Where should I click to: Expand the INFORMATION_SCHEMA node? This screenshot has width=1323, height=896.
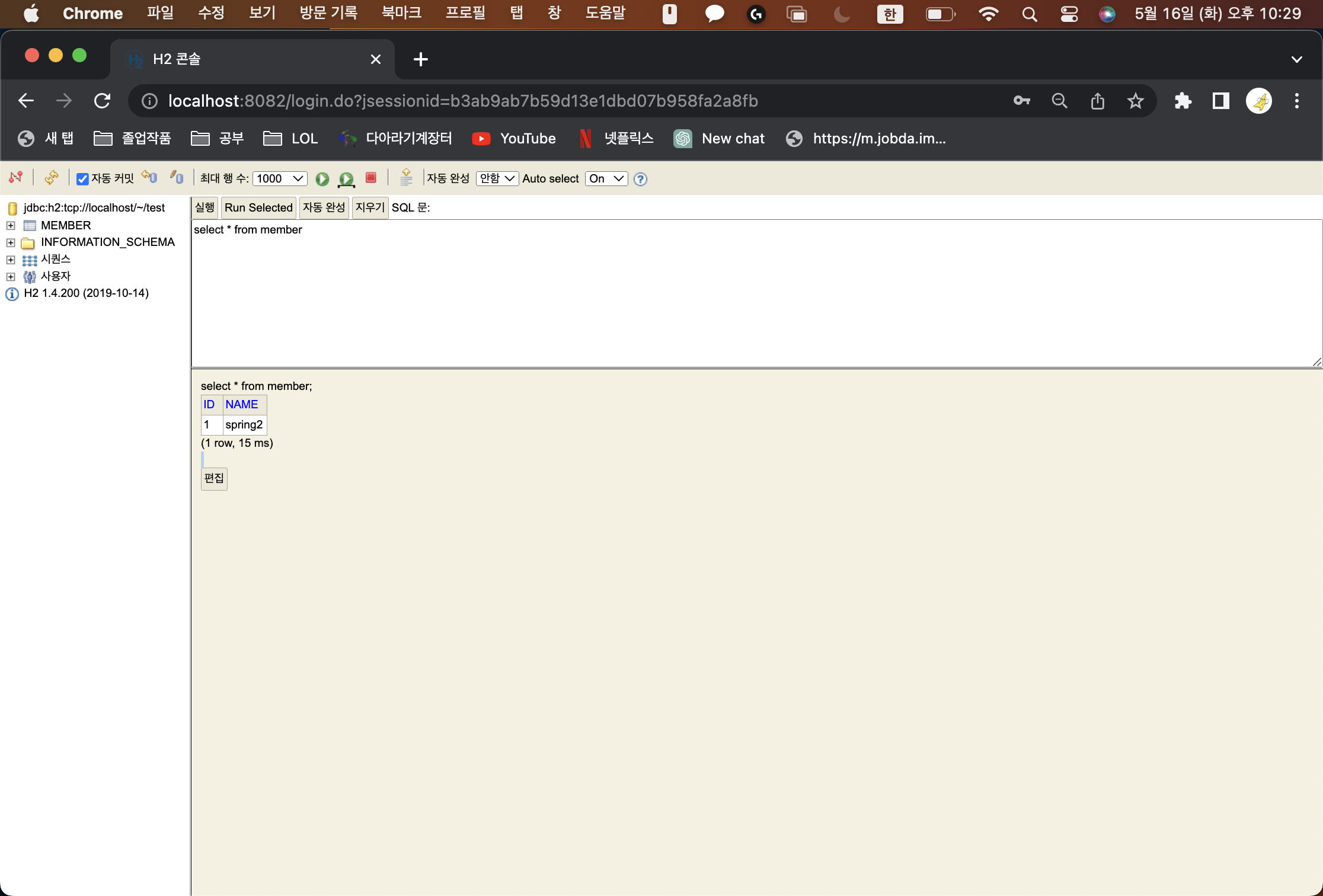click(x=11, y=243)
